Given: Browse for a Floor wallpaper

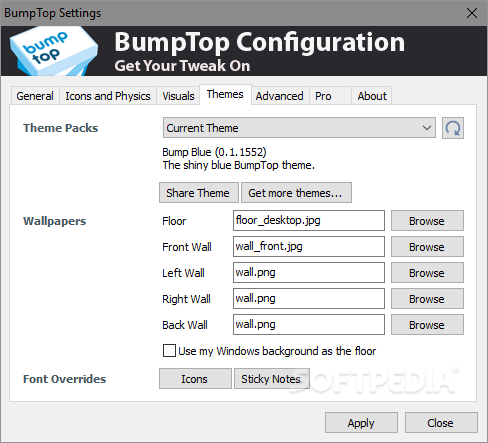Looking at the screenshot, I should [x=427, y=221].
